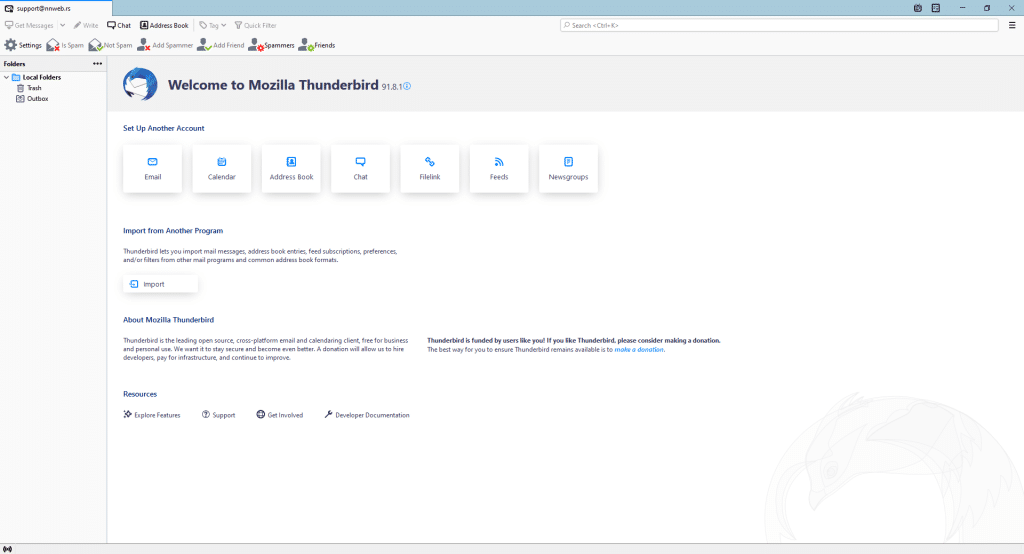Screen dimensions: 1024x554
Task: Open the Spammers list icon
Action: [x=257, y=45]
